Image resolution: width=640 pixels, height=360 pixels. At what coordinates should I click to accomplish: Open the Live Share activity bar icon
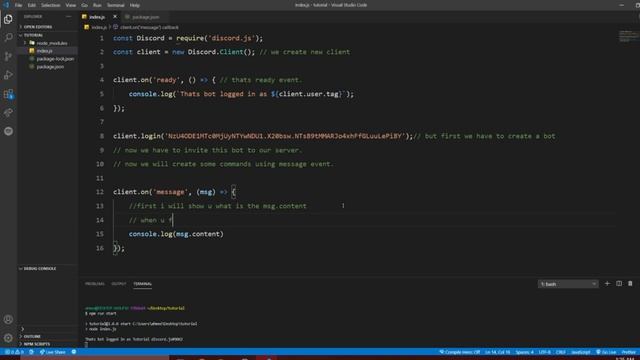point(8,113)
